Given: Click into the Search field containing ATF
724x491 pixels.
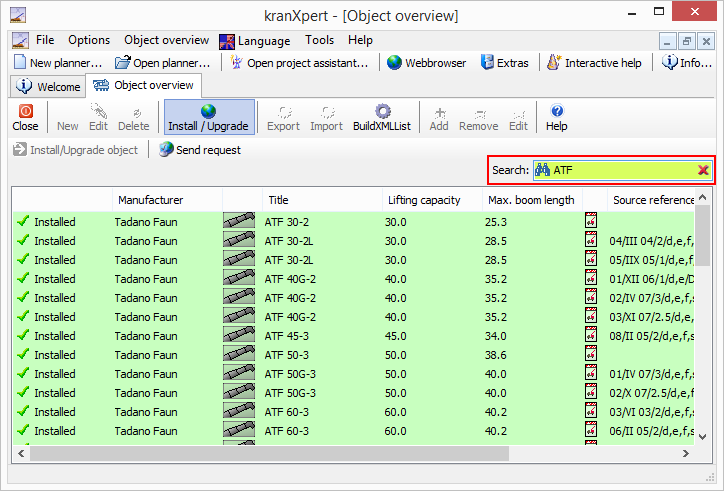Looking at the screenshot, I should click(620, 171).
